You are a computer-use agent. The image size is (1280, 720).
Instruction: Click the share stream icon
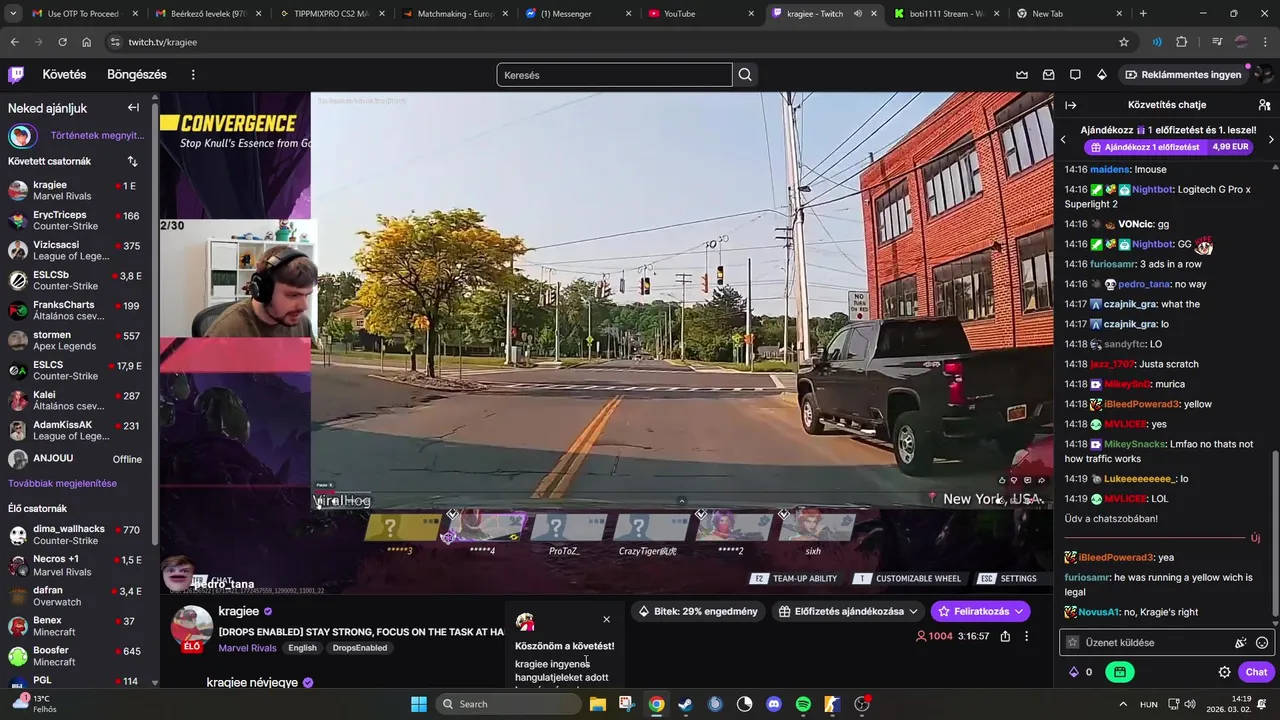1005,636
